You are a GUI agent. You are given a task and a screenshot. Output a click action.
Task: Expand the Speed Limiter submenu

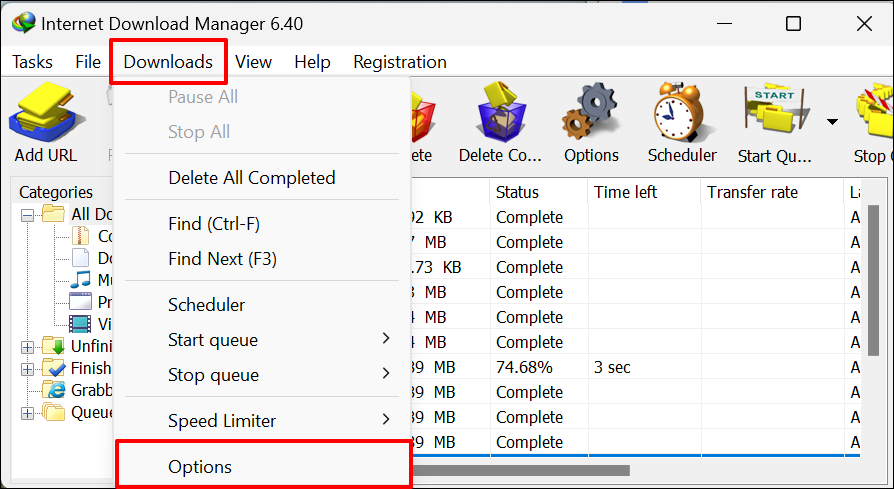(x=386, y=420)
